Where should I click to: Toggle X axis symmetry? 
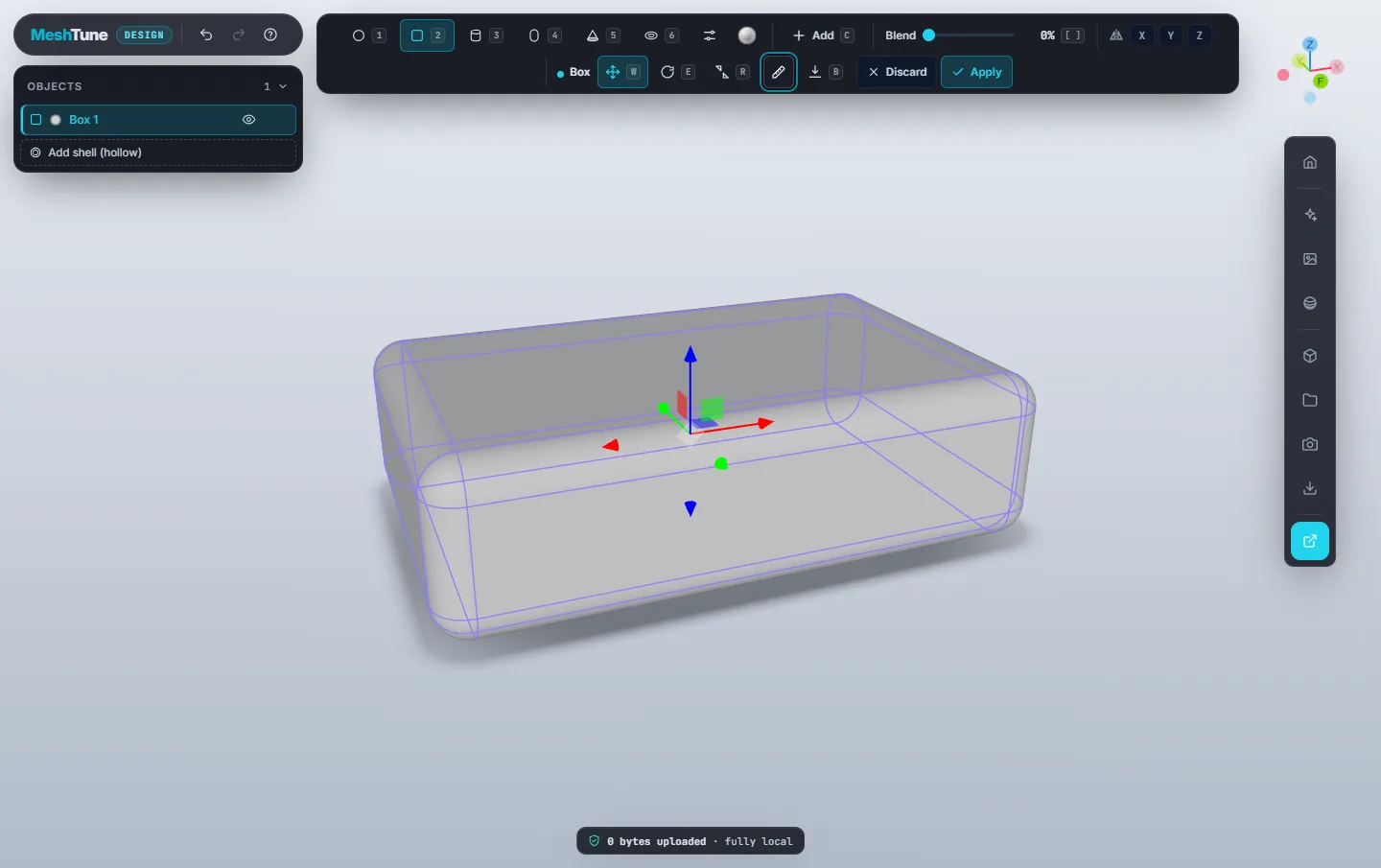1142,35
